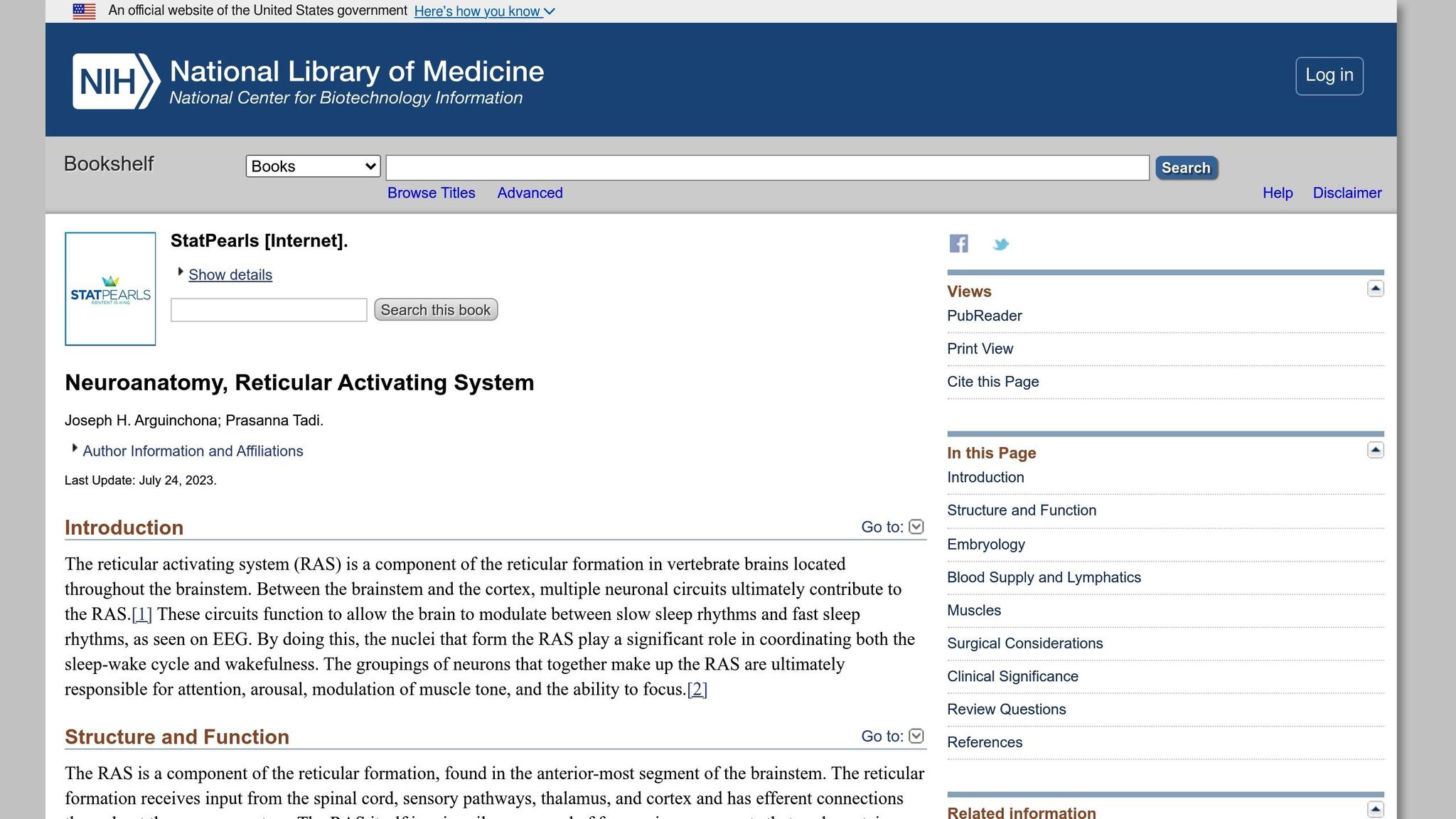Collapse the In this Page panel
The image size is (1456, 819).
pyautogui.click(x=1375, y=450)
